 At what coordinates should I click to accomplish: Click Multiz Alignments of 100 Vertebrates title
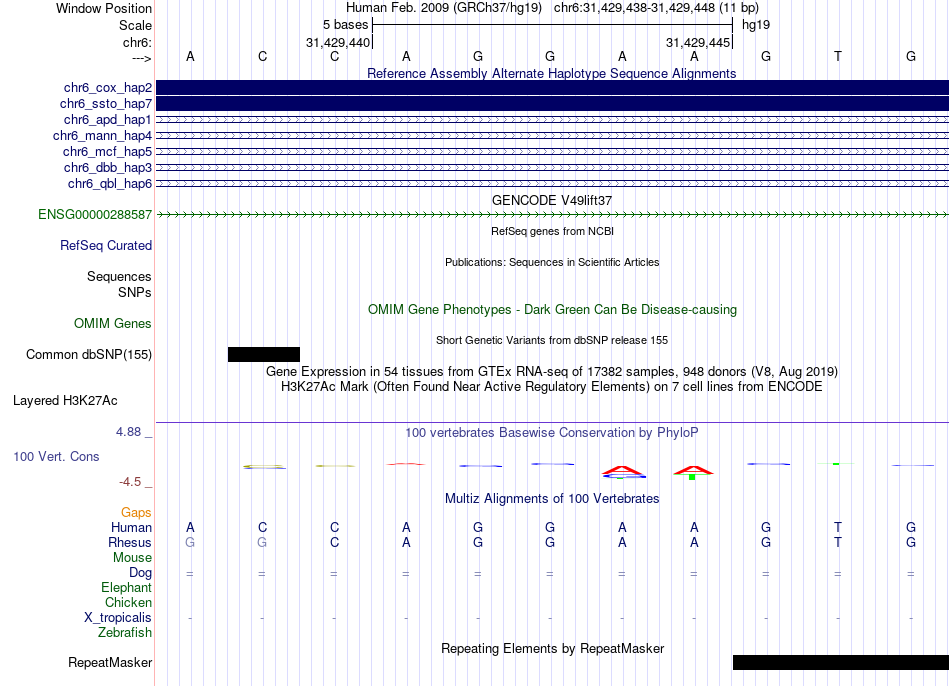552,499
